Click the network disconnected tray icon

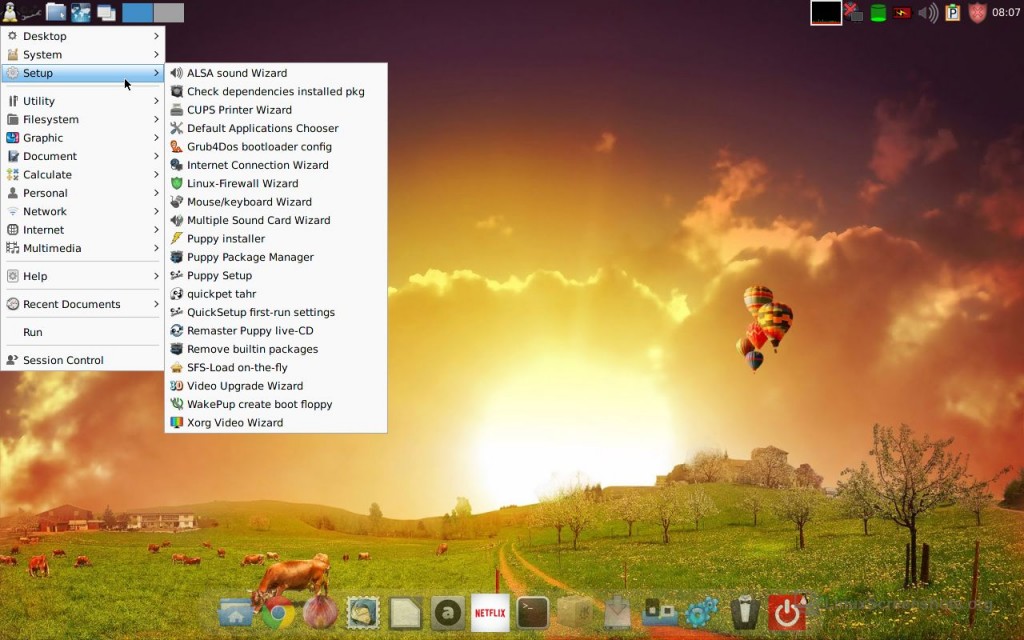[x=853, y=13]
